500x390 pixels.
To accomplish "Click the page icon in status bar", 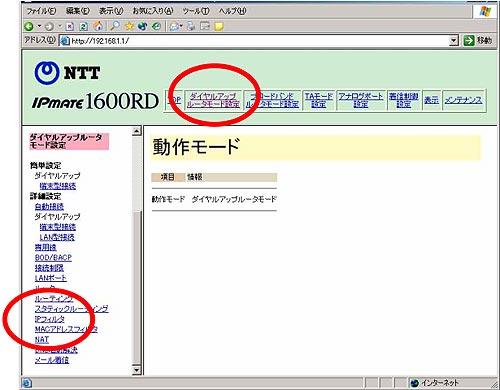I will pos(27,383).
